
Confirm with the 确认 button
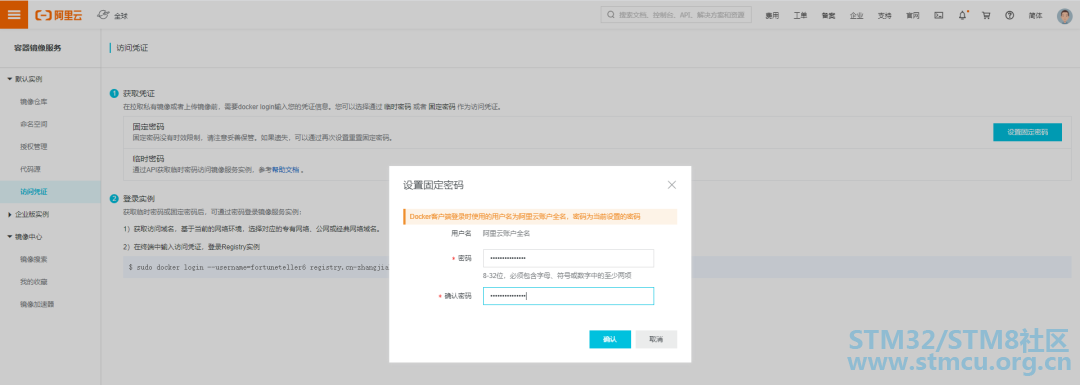(x=610, y=340)
